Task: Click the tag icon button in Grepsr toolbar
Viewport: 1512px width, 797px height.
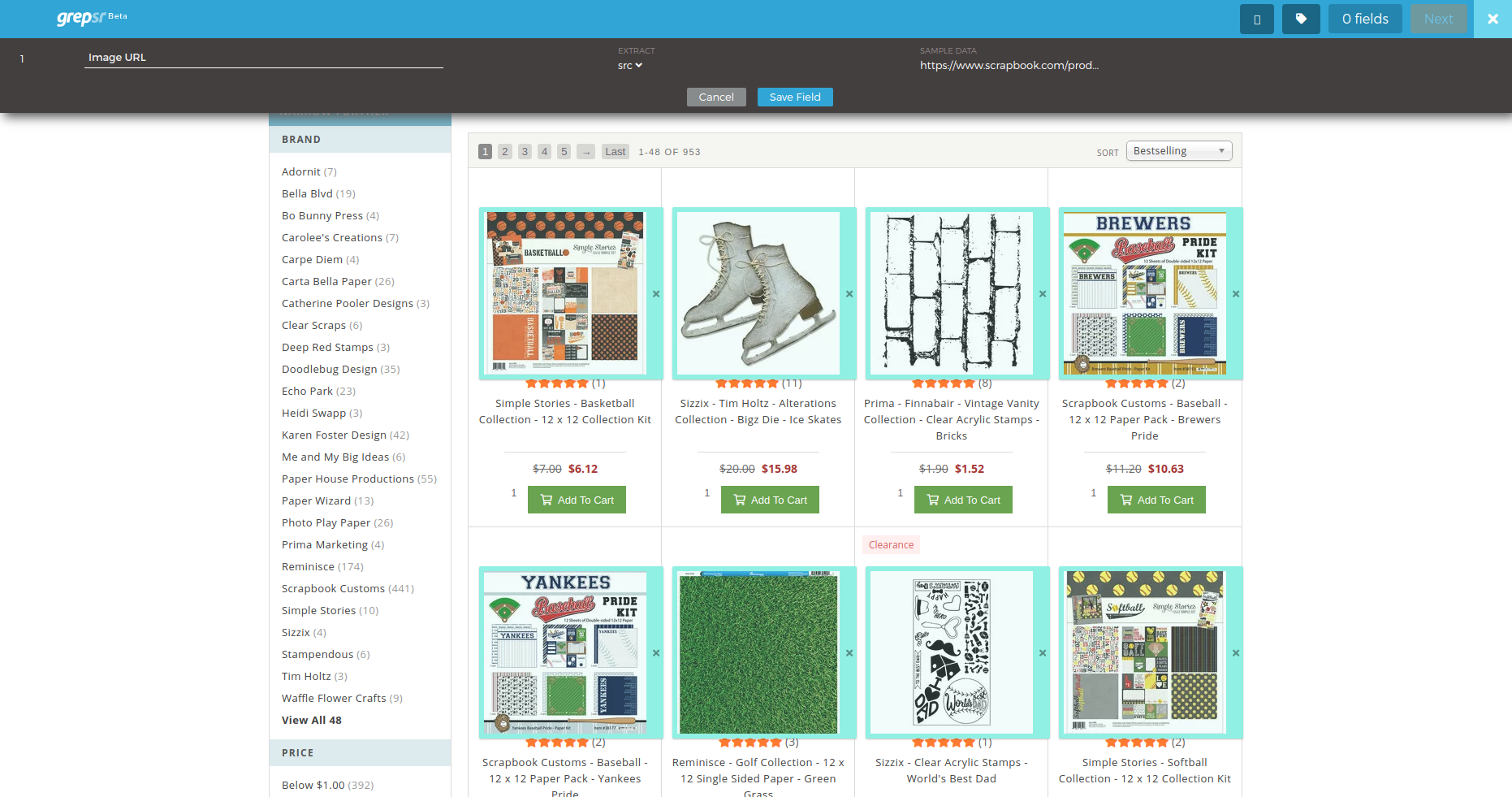Action: pyautogui.click(x=1301, y=19)
